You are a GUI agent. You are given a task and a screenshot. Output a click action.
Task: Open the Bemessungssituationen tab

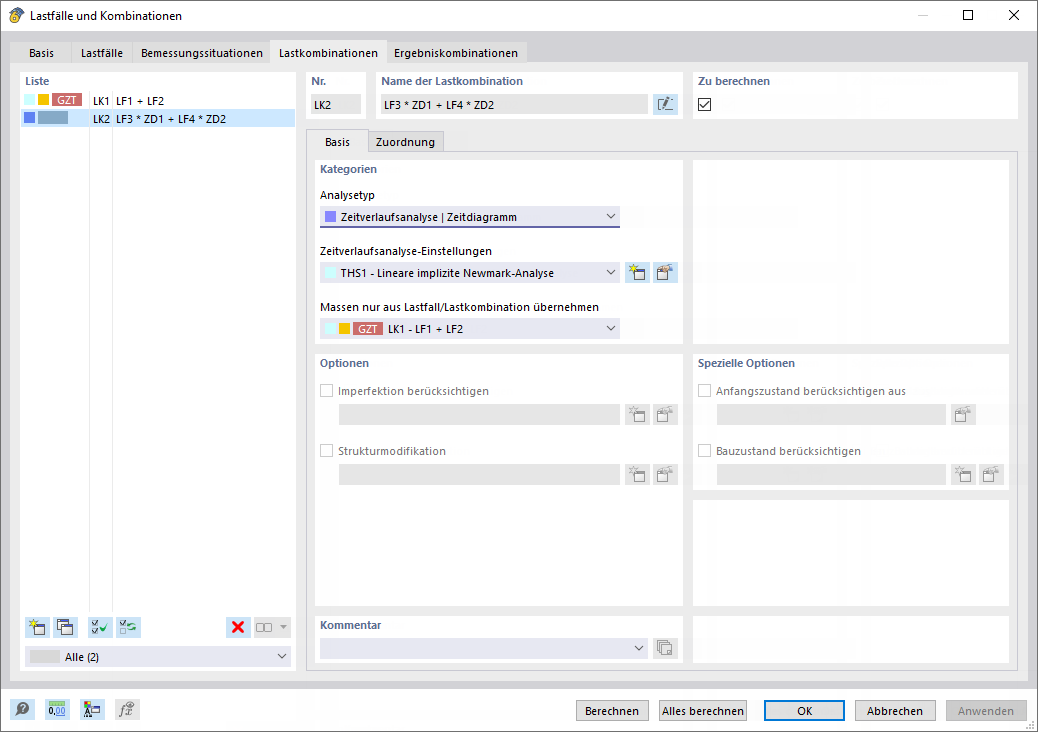tap(202, 53)
